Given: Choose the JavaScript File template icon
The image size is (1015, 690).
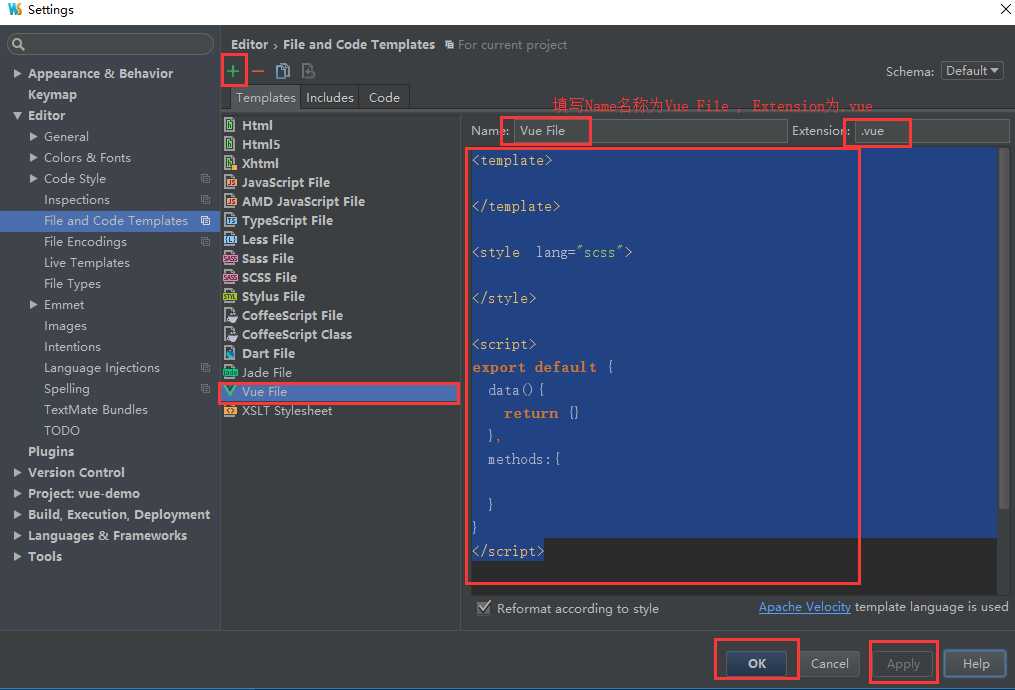Looking at the screenshot, I should [230, 182].
